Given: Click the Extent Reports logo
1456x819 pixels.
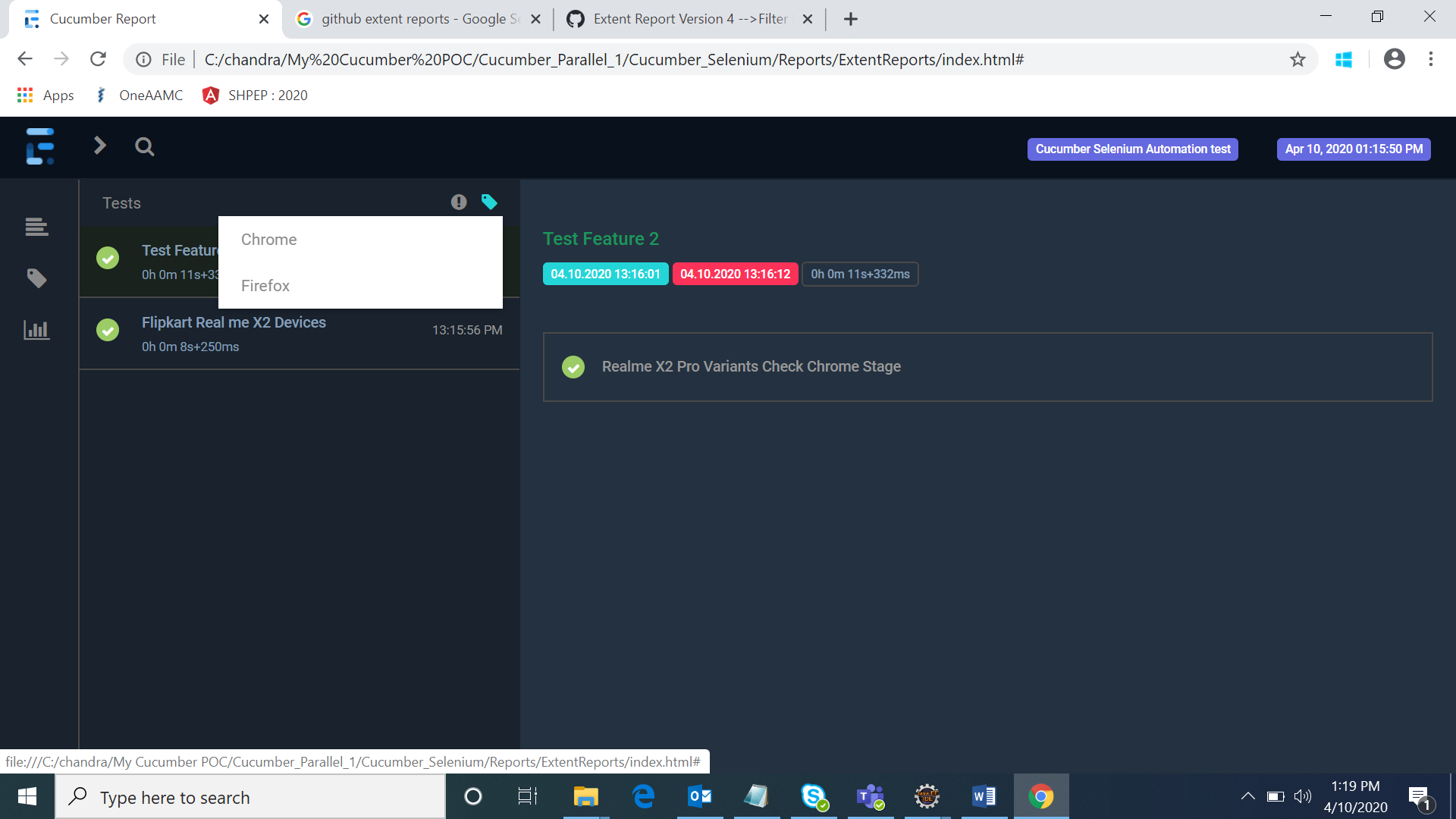Looking at the screenshot, I should pos(39,146).
